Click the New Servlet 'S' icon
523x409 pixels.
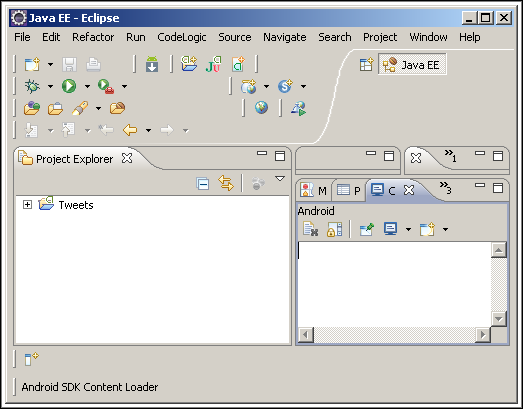pyautogui.click(x=286, y=86)
